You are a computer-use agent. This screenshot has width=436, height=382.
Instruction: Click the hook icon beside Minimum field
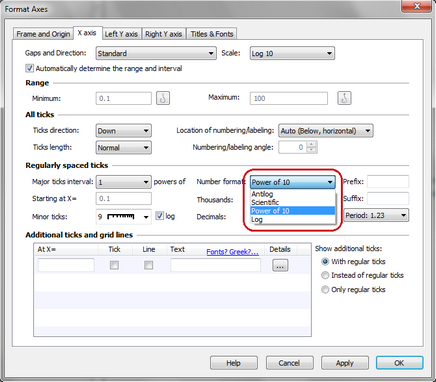(163, 98)
